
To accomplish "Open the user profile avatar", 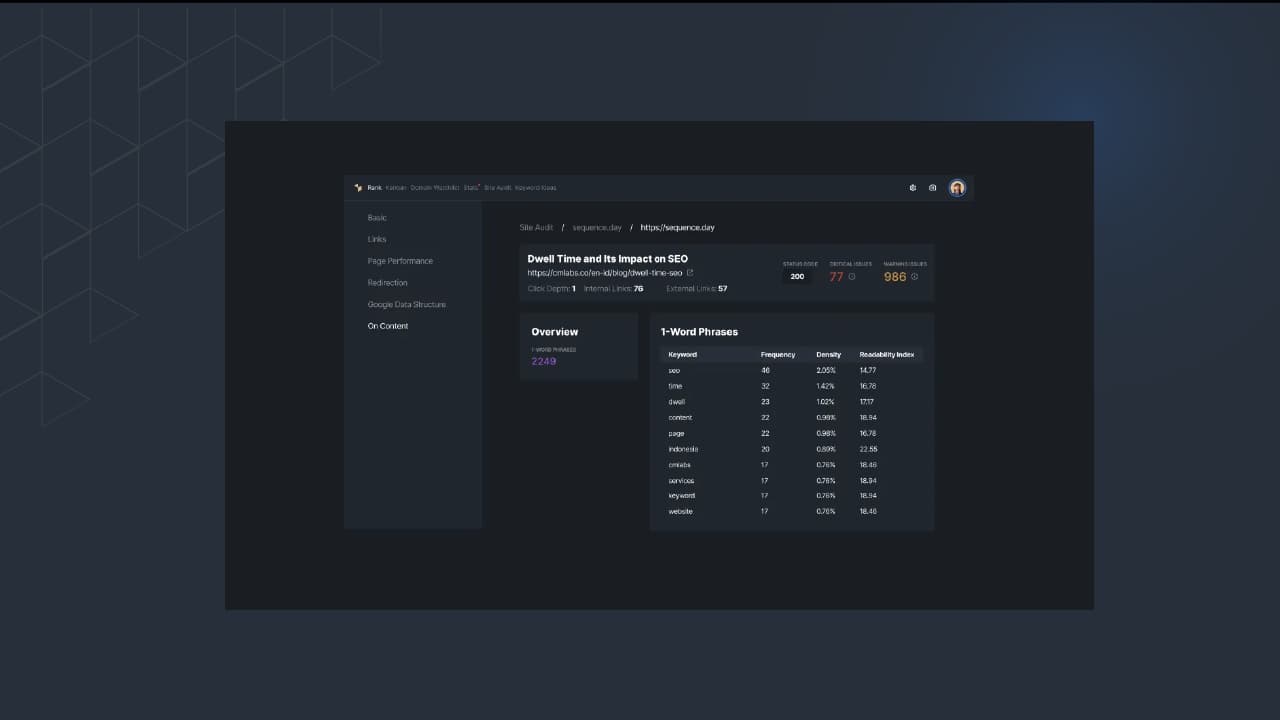I will coord(957,188).
